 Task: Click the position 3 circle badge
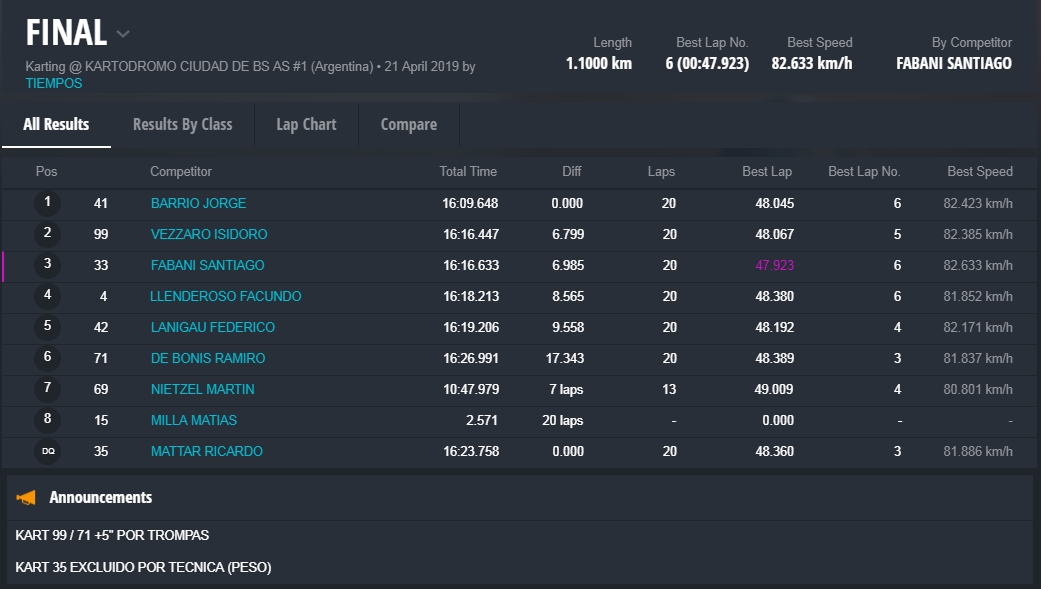[x=47, y=265]
